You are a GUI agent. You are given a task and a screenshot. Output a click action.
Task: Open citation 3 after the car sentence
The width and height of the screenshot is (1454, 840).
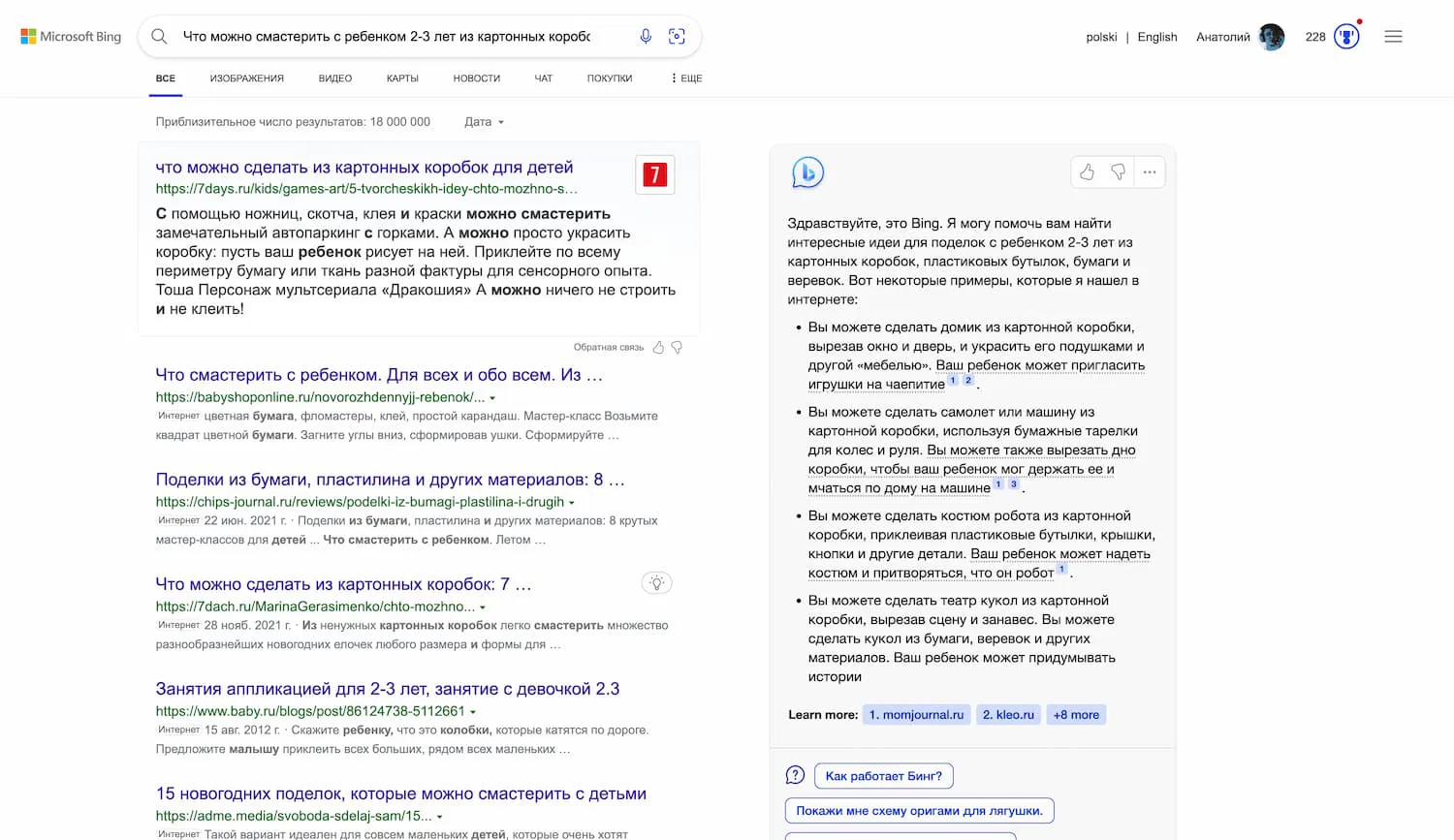(x=1014, y=484)
